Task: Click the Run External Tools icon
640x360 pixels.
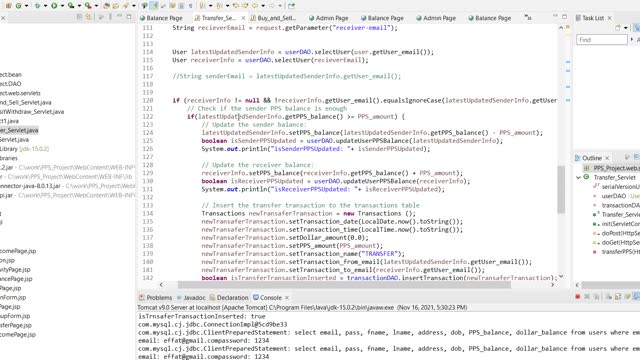Action: pyautogui.click(x=88, y=6)
